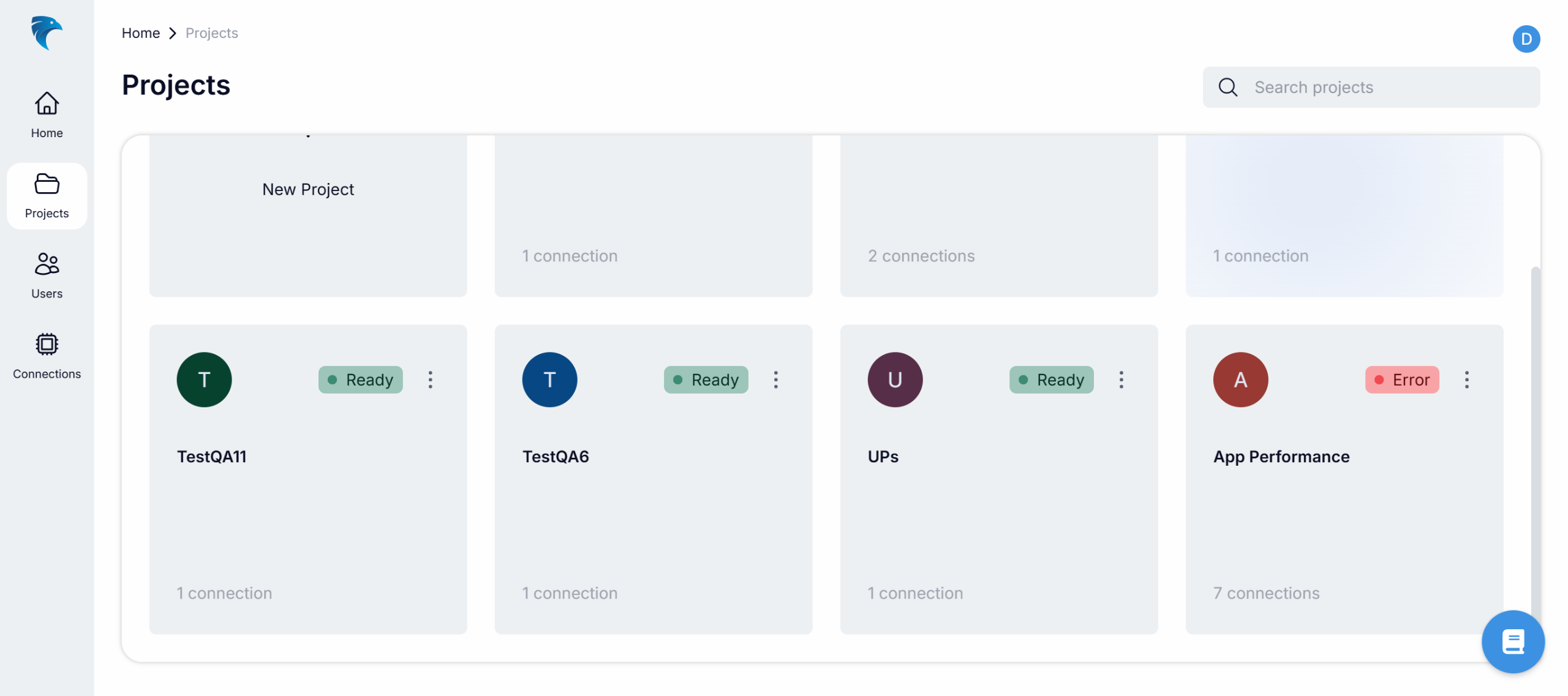The width and height of the screenshot is (1568, 696).
Task: Open TestQA6 three-dot options menu
Action: (776, 380)
